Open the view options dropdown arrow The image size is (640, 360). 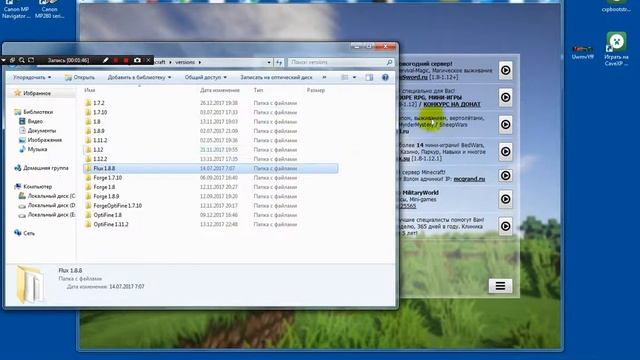point(354,77)
